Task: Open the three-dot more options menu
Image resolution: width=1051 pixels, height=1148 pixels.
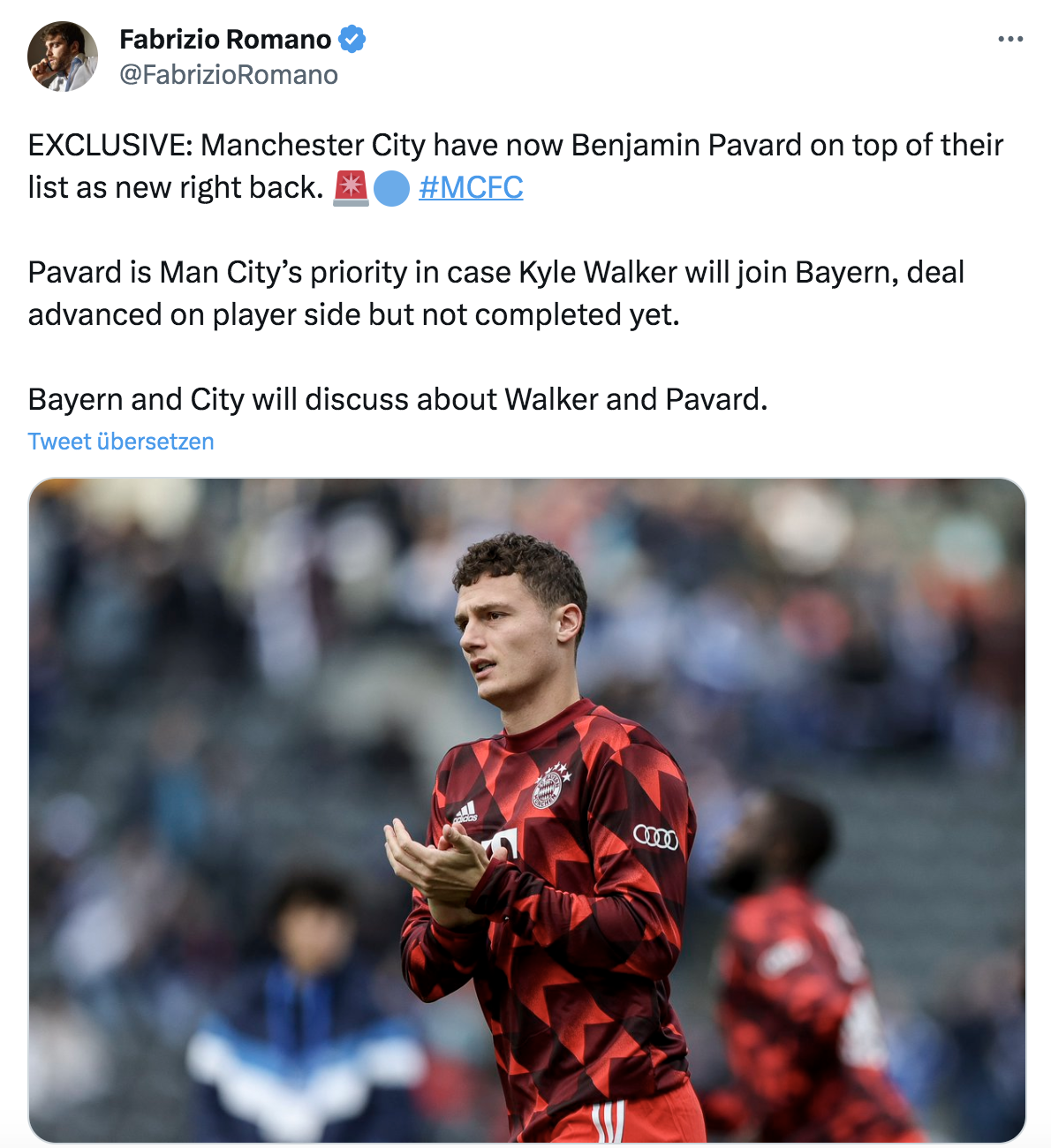Action: [1010, 39]
